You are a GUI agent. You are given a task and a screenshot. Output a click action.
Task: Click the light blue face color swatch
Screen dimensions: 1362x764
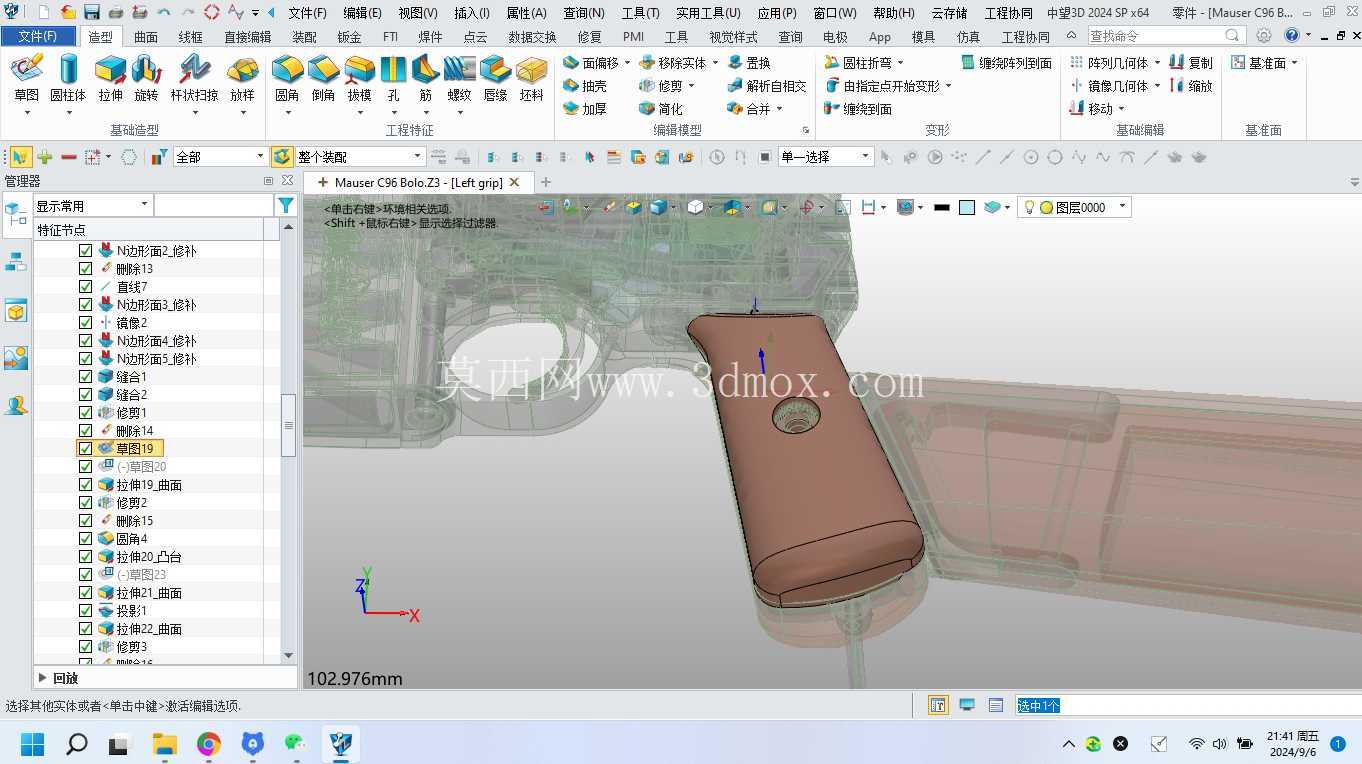pyautogui.click(x=967, y=208)
